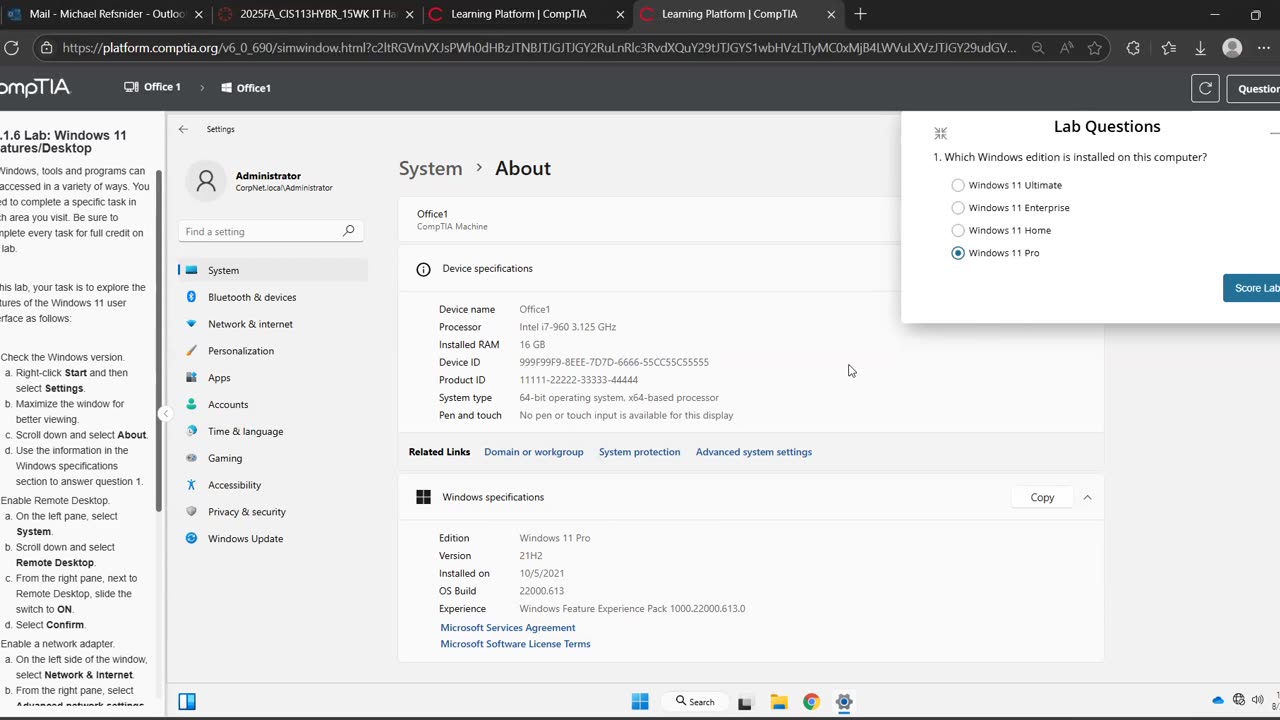Reload the browser page
The height and width of the screenshot is (720, 1280).
(12, 48)
